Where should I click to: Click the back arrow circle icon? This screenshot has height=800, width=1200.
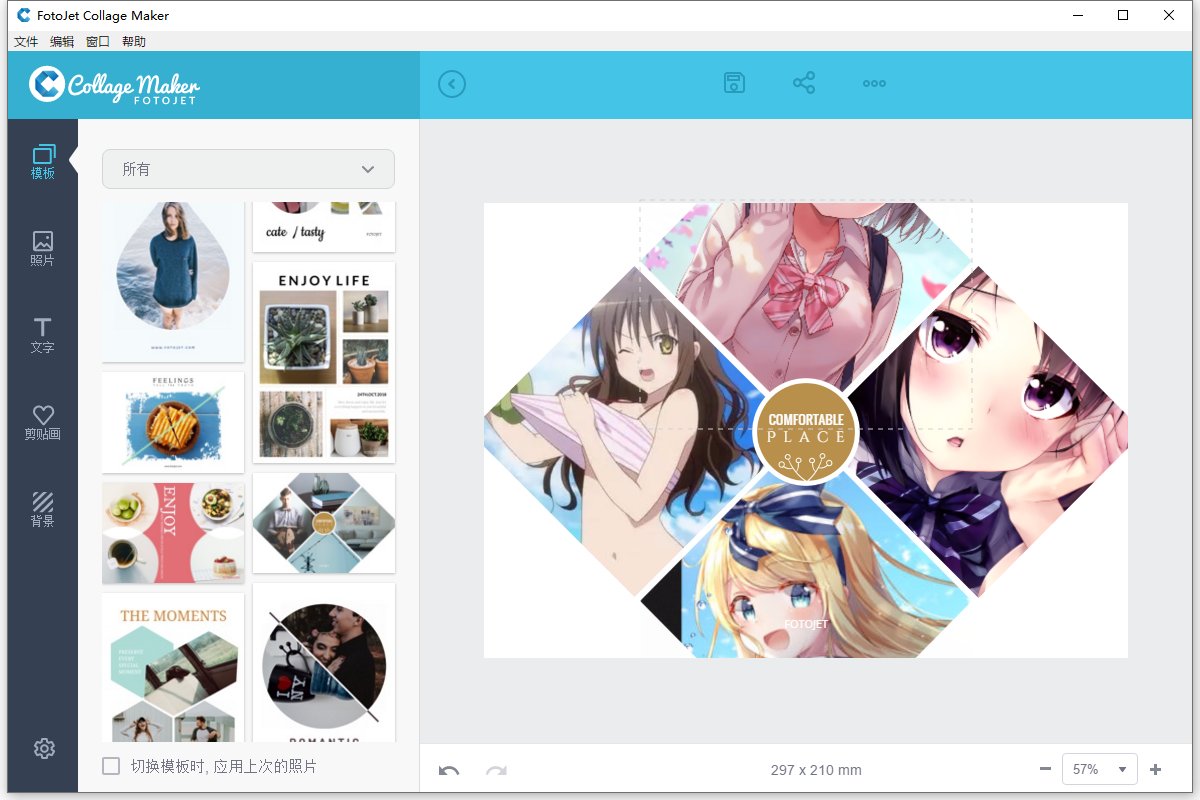coord(452,84)
